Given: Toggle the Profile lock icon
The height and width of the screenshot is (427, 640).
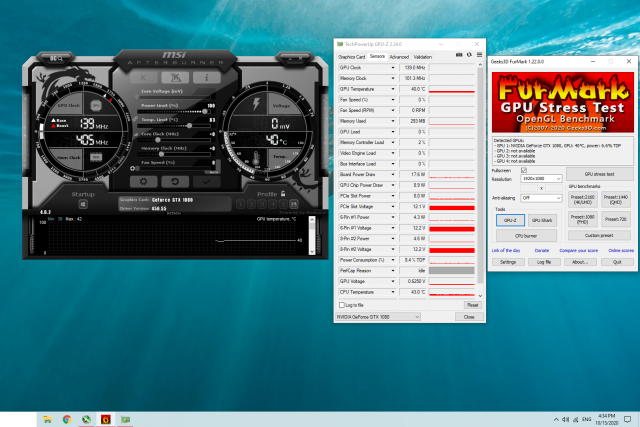Looking at the screenshot, I should 283,194.
